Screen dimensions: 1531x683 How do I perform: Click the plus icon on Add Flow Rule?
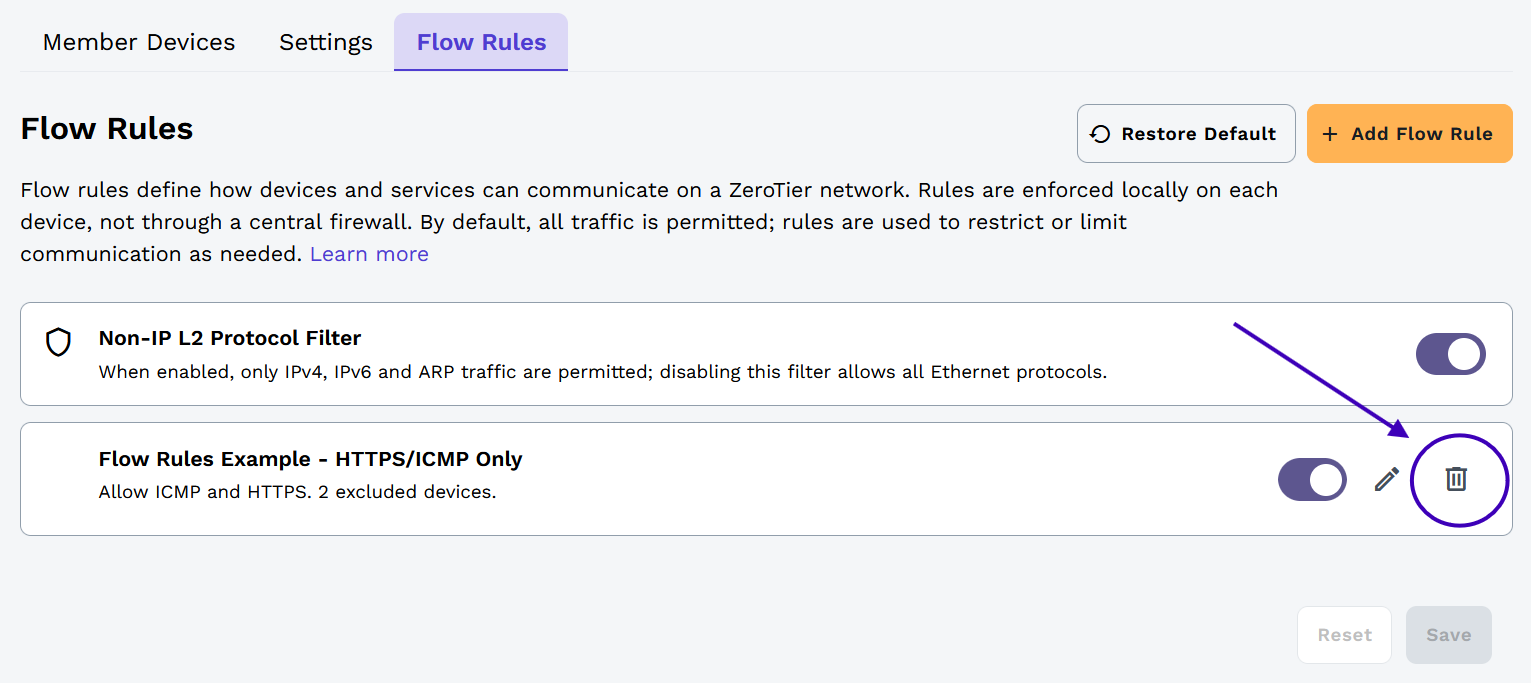[x=1330, y=133]
